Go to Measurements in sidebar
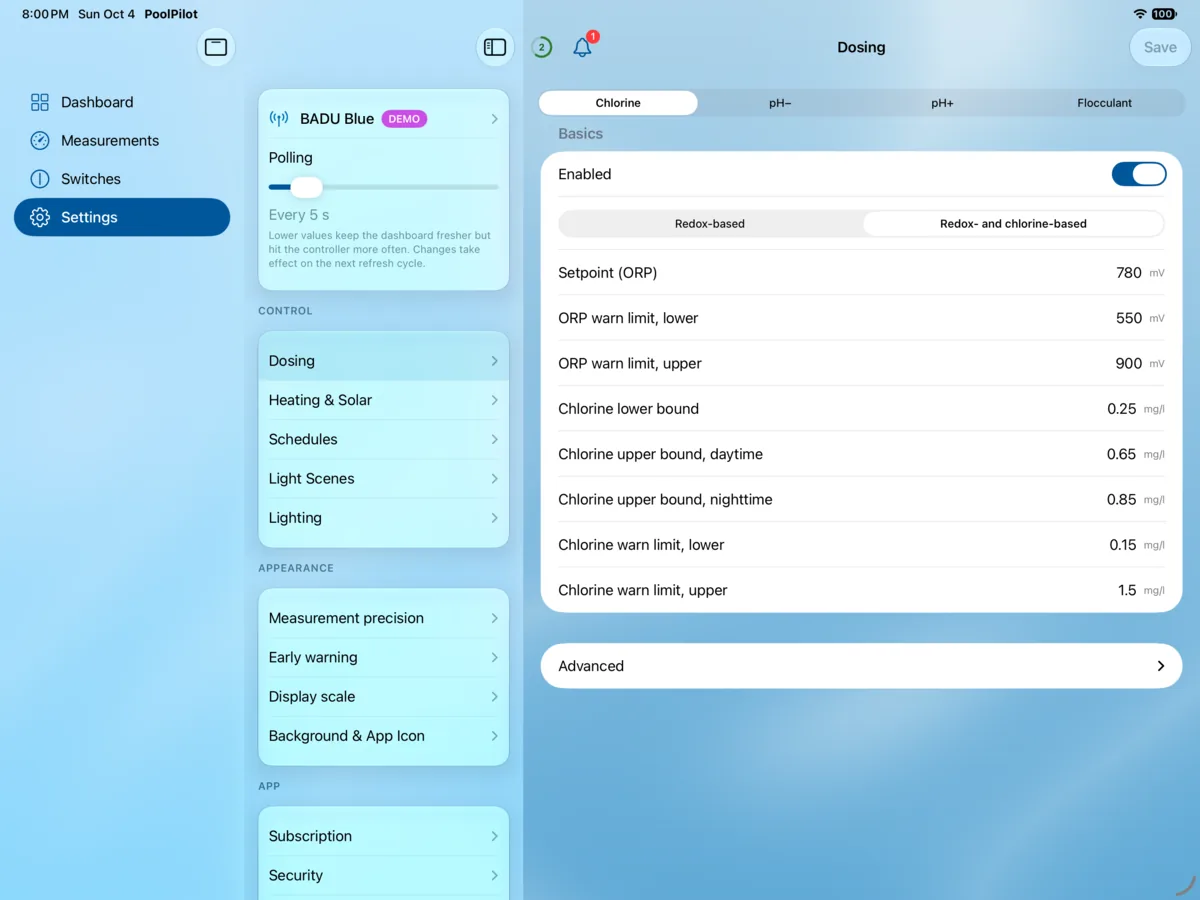 click(122, 140)
